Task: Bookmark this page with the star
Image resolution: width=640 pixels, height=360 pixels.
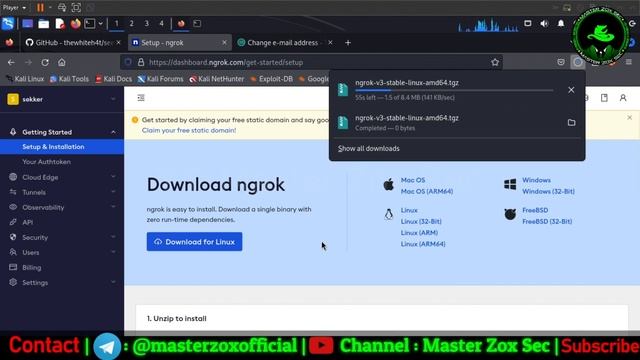Action: 495,62
